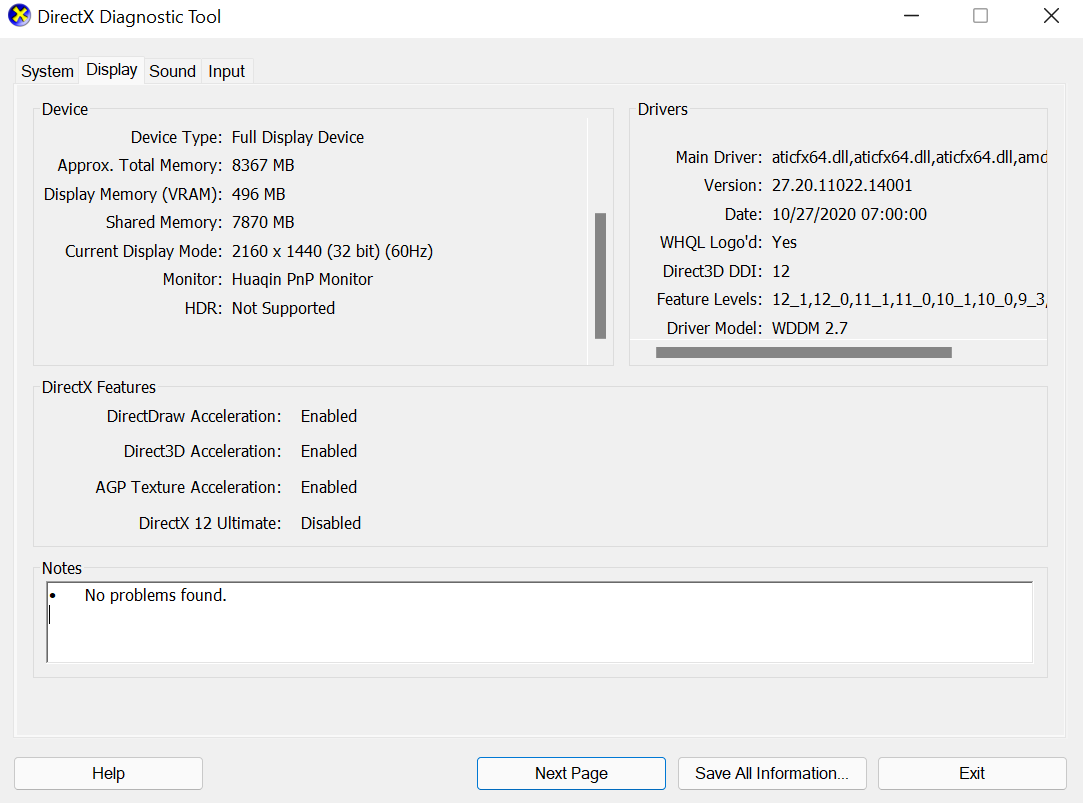1083x803 pixels.
Task: Select AGP Texture Acceleration 'Enabled' value
Action: [x=329, y=487]
